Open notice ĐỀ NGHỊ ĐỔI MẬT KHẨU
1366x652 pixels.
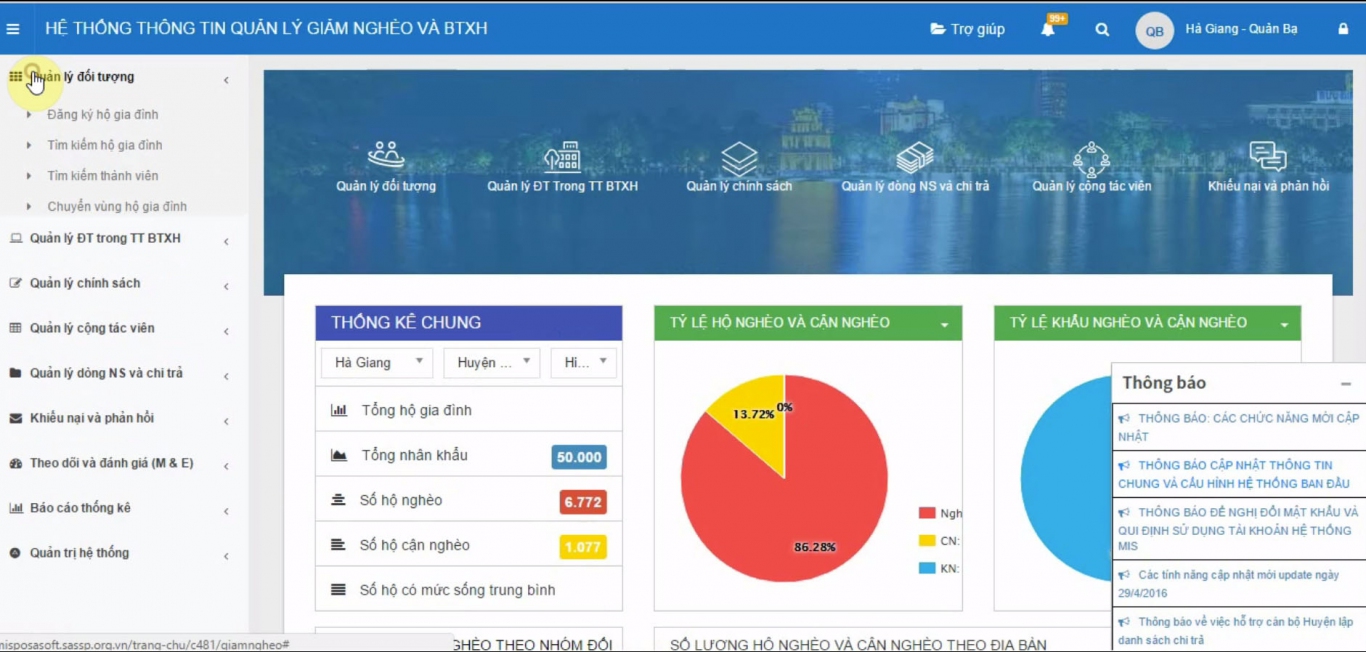click(x=1239, y=529)
